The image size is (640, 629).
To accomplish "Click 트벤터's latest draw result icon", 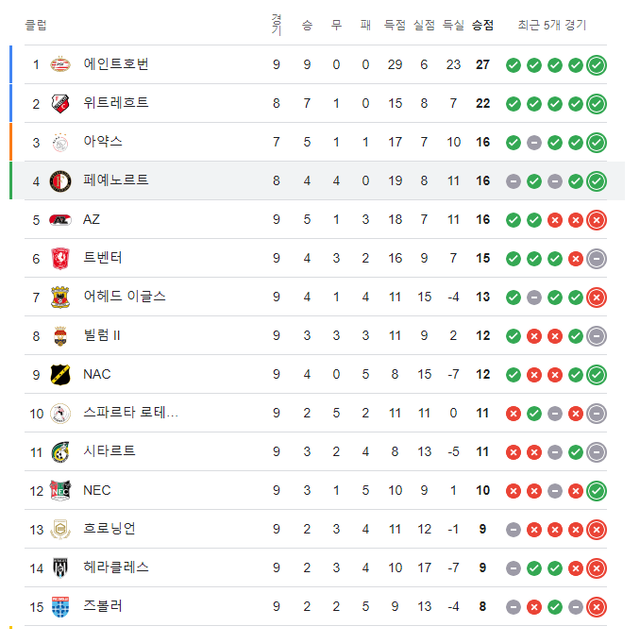I will click(597, 259).
